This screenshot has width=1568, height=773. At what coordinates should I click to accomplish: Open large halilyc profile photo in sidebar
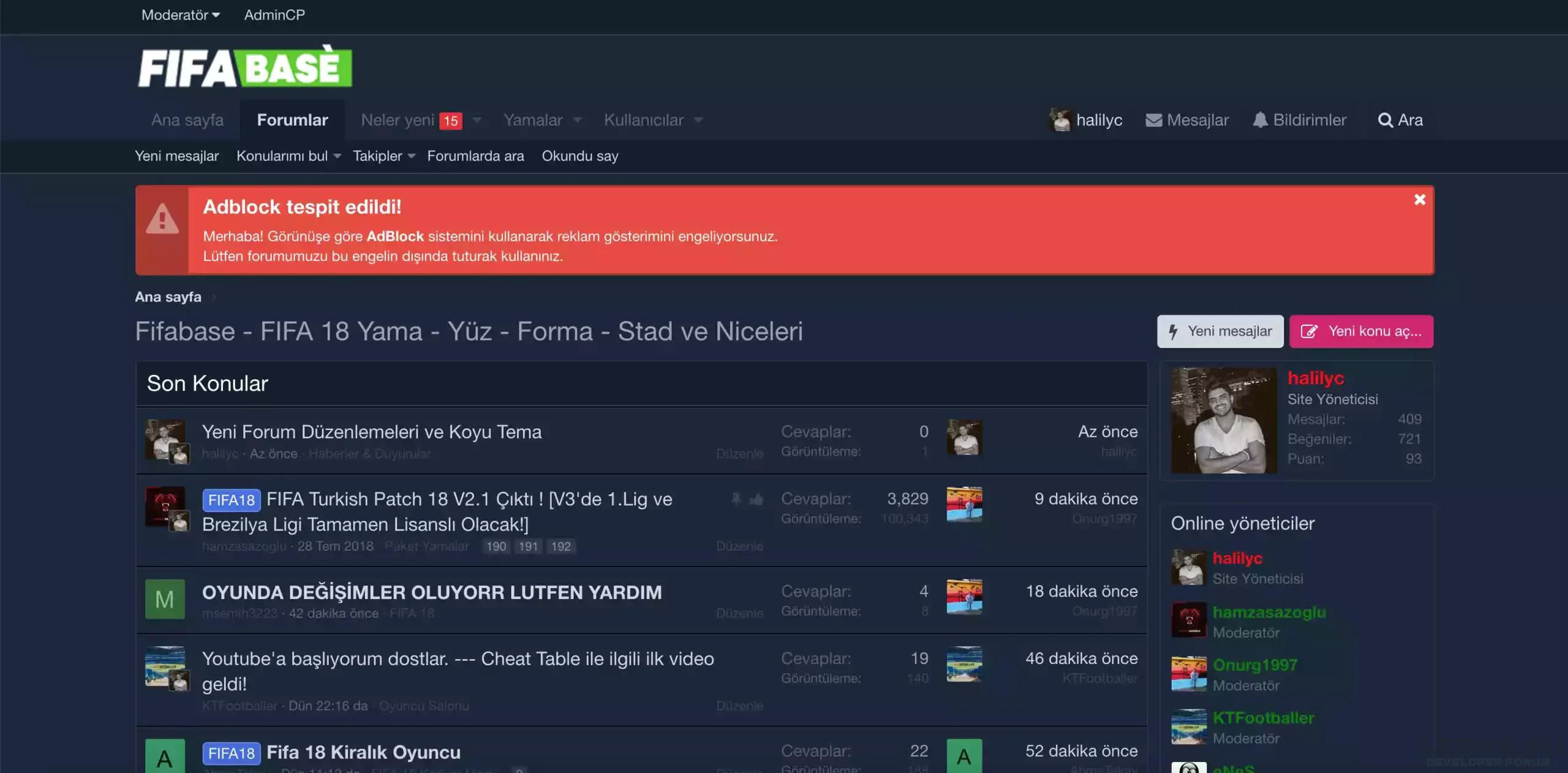coord(1223,420)
